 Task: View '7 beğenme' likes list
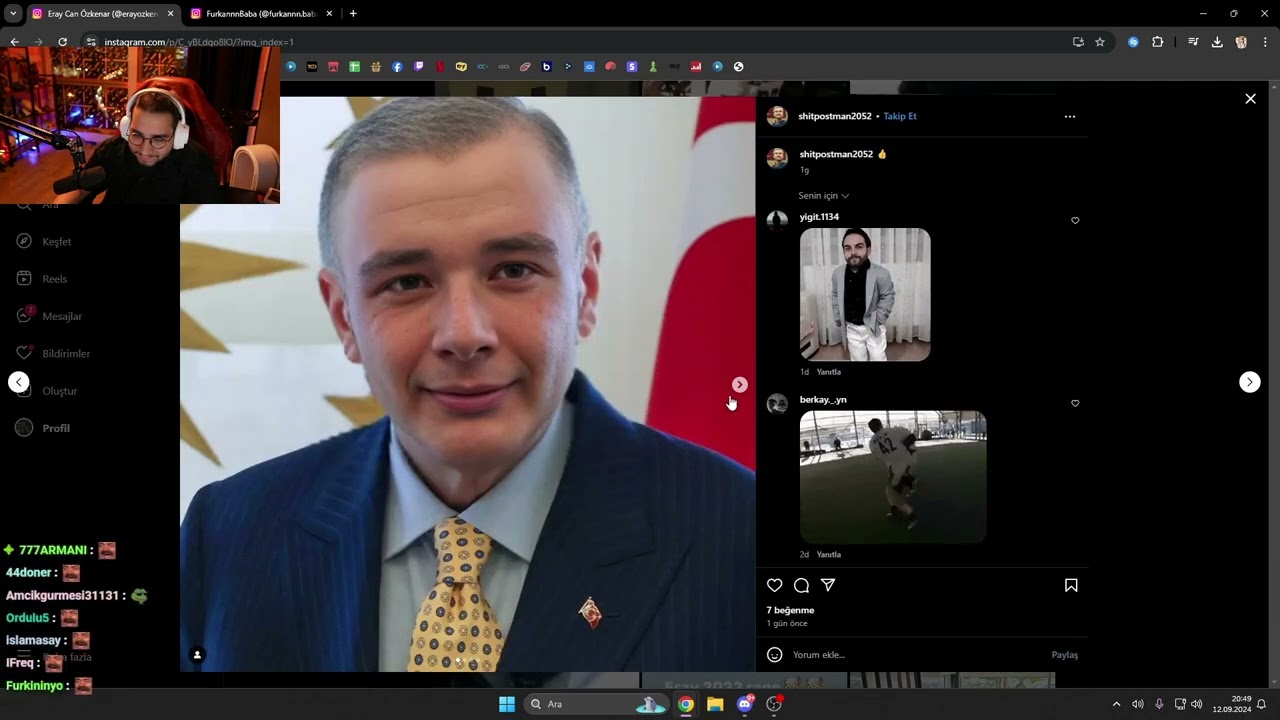790,610
